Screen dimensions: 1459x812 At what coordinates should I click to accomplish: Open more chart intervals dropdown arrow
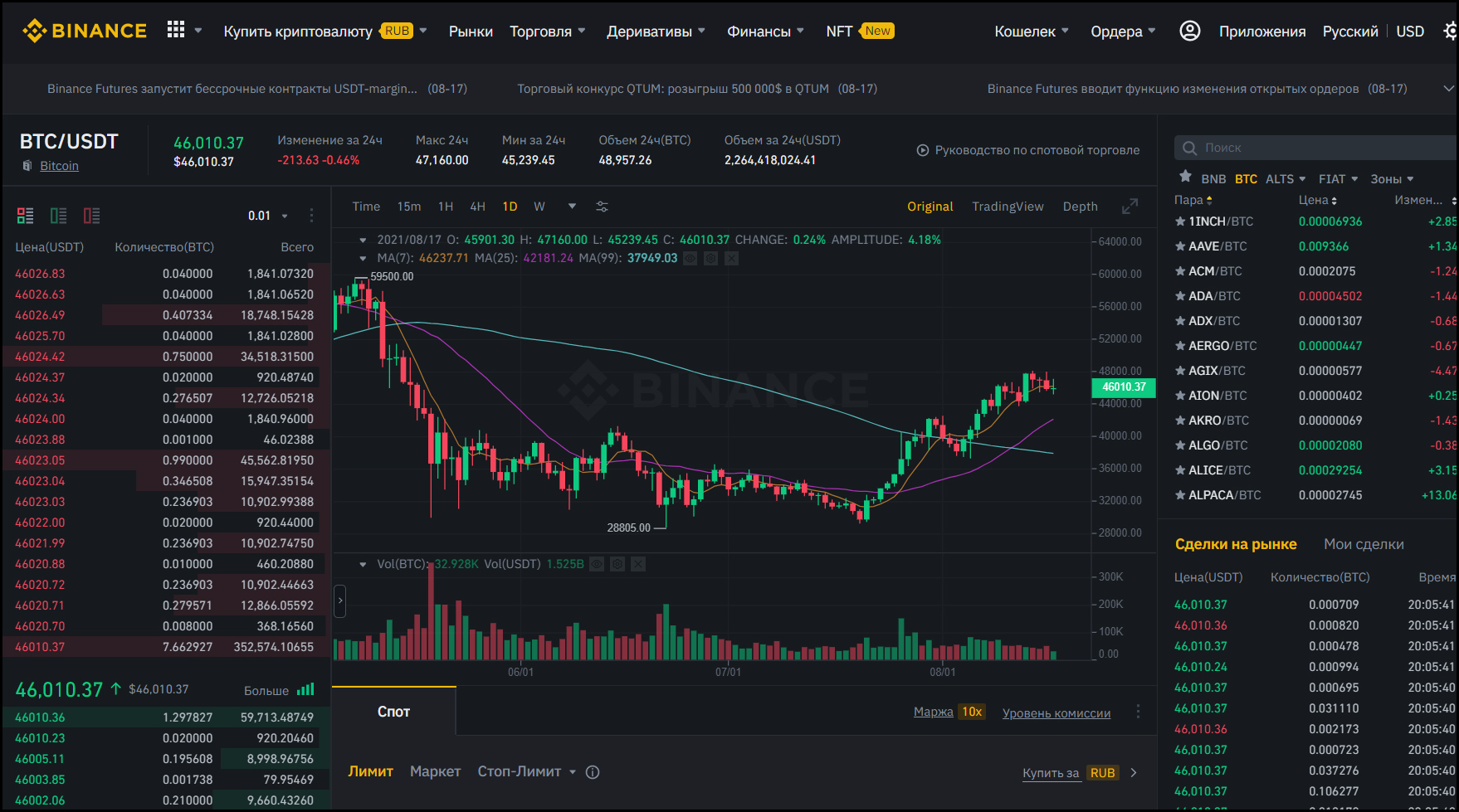572,207
